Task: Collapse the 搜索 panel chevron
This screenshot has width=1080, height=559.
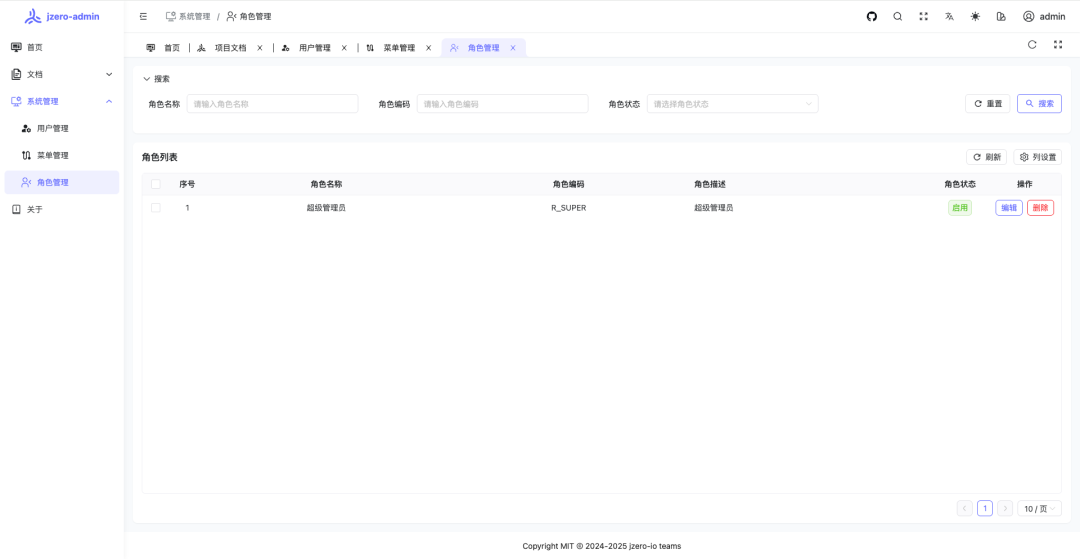Action: pos(146,79)
